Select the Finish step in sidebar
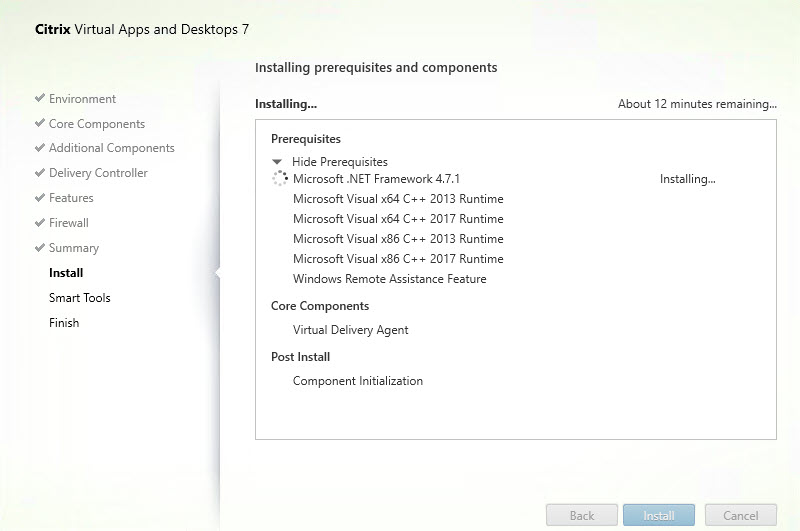Viewport: 800px width, 531px height. point(64,323)
